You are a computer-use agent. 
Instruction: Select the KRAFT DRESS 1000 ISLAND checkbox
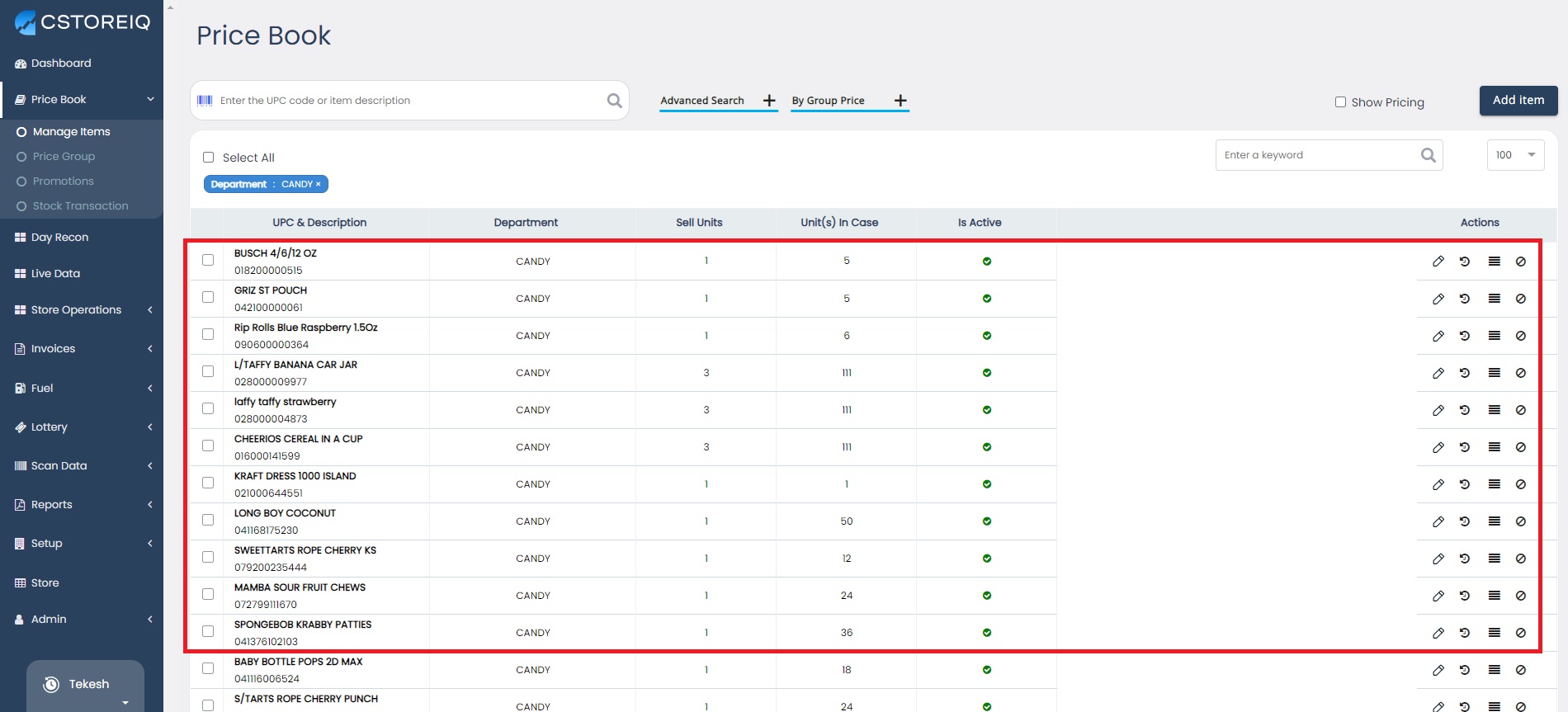click(x=208, y=483)
